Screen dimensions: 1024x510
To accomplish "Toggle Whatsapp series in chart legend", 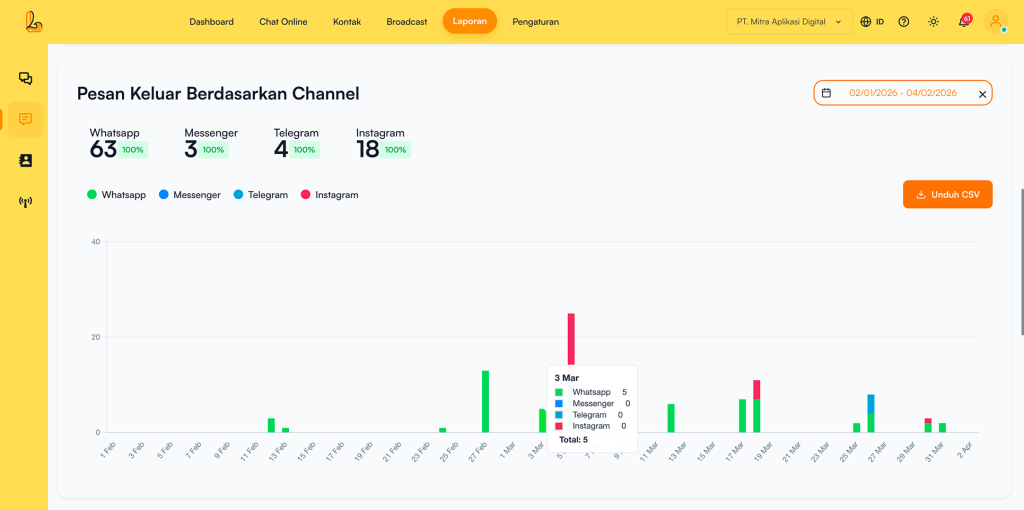I will [117, 195].
